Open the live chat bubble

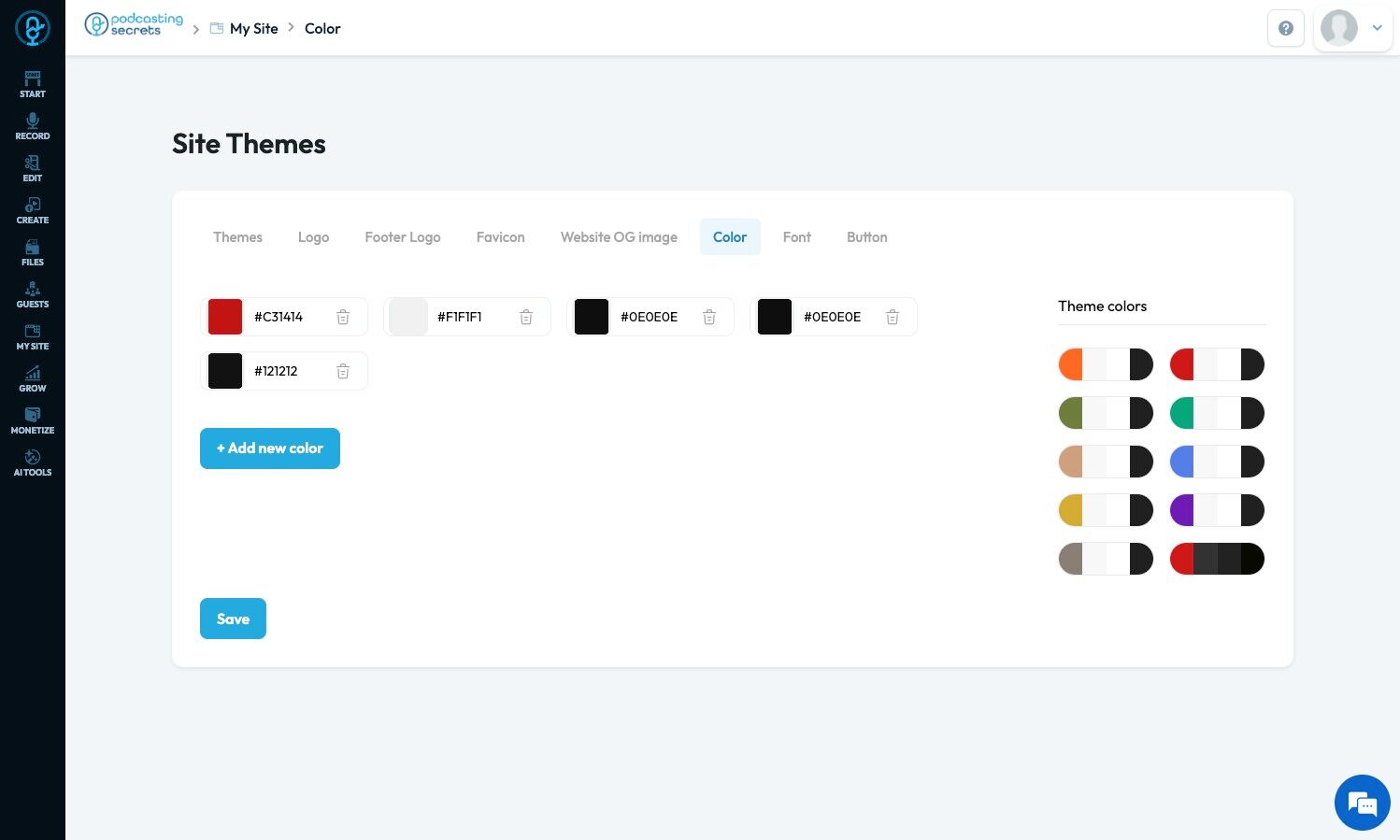point(1363,803)
